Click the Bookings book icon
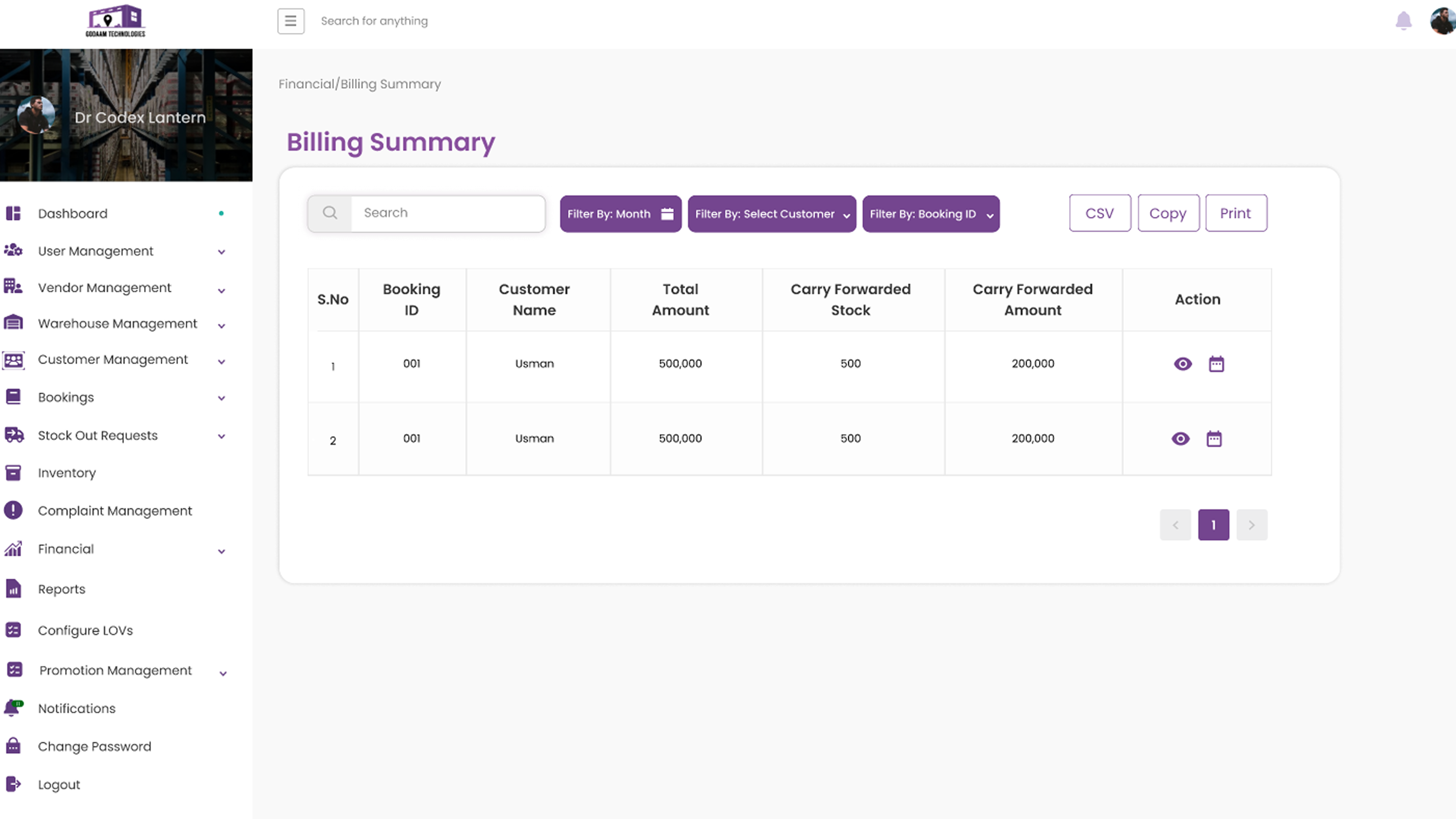 13,397
